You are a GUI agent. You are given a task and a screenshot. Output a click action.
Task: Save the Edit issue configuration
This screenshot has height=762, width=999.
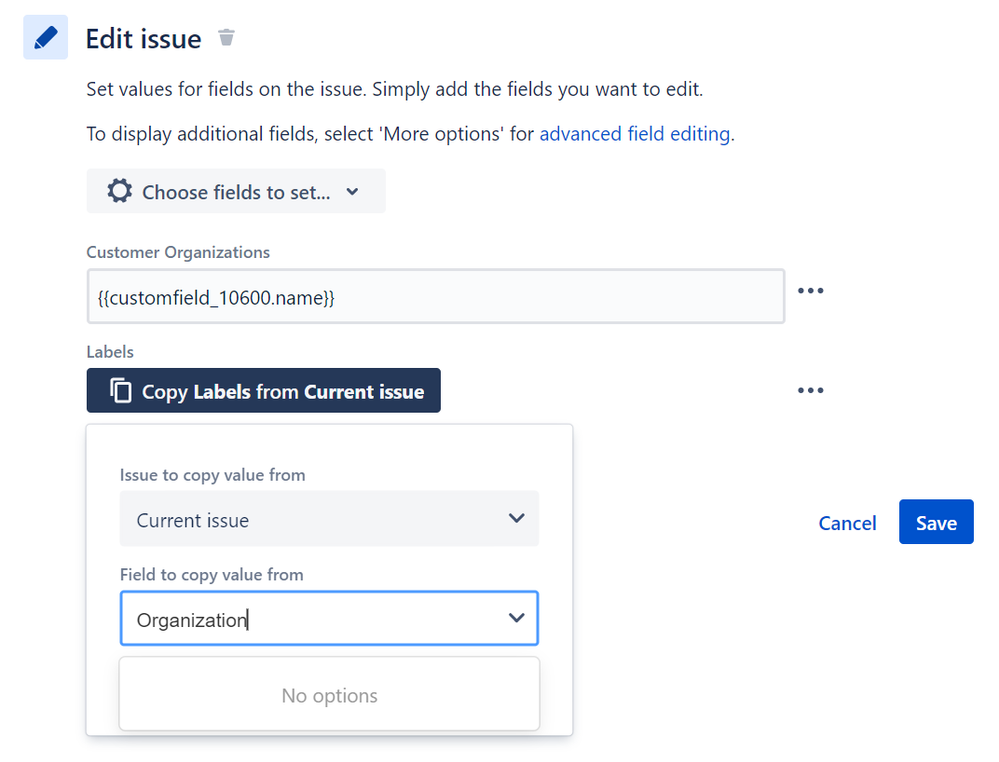tap(935, 523)
